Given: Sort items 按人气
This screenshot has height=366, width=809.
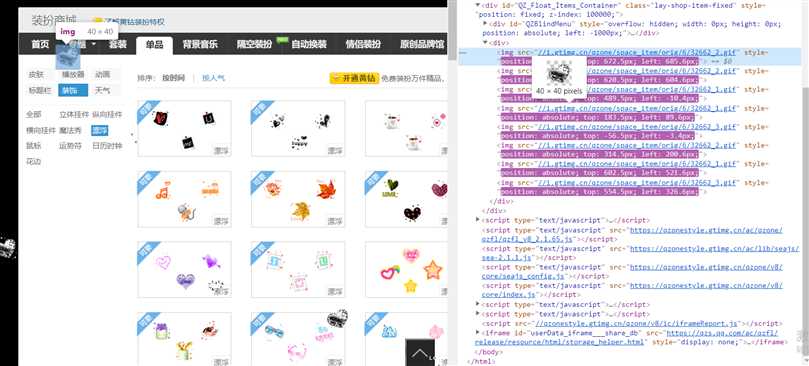Looking at the screenshot, I should click(x=213, y=78).
